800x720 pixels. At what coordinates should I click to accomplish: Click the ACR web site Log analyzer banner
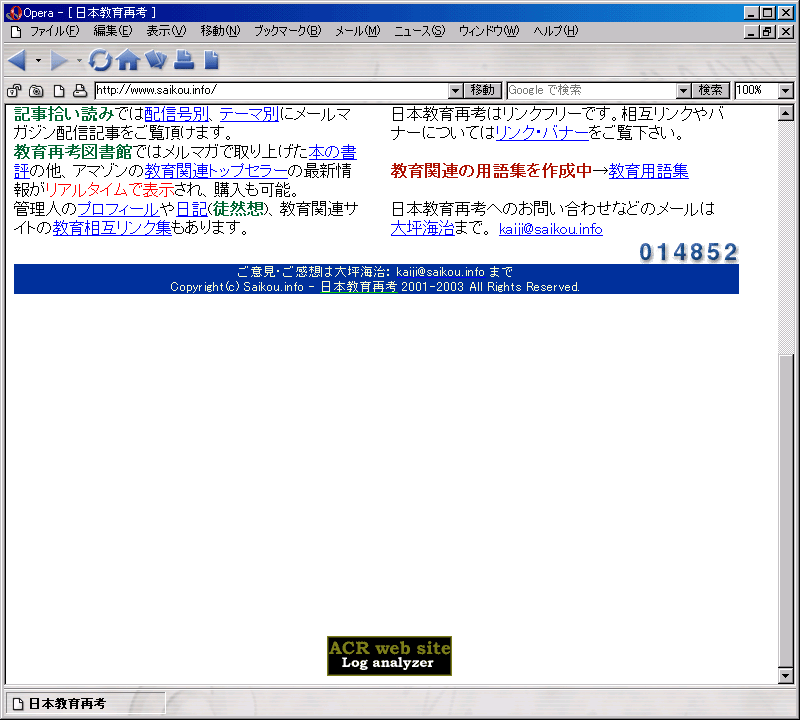click(x=389, y=656)
